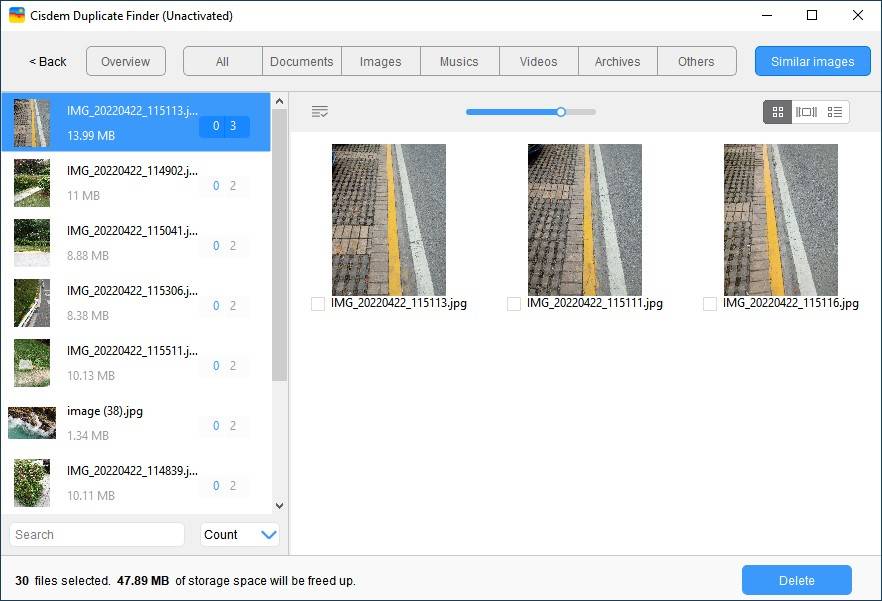Show All file types

222,61
